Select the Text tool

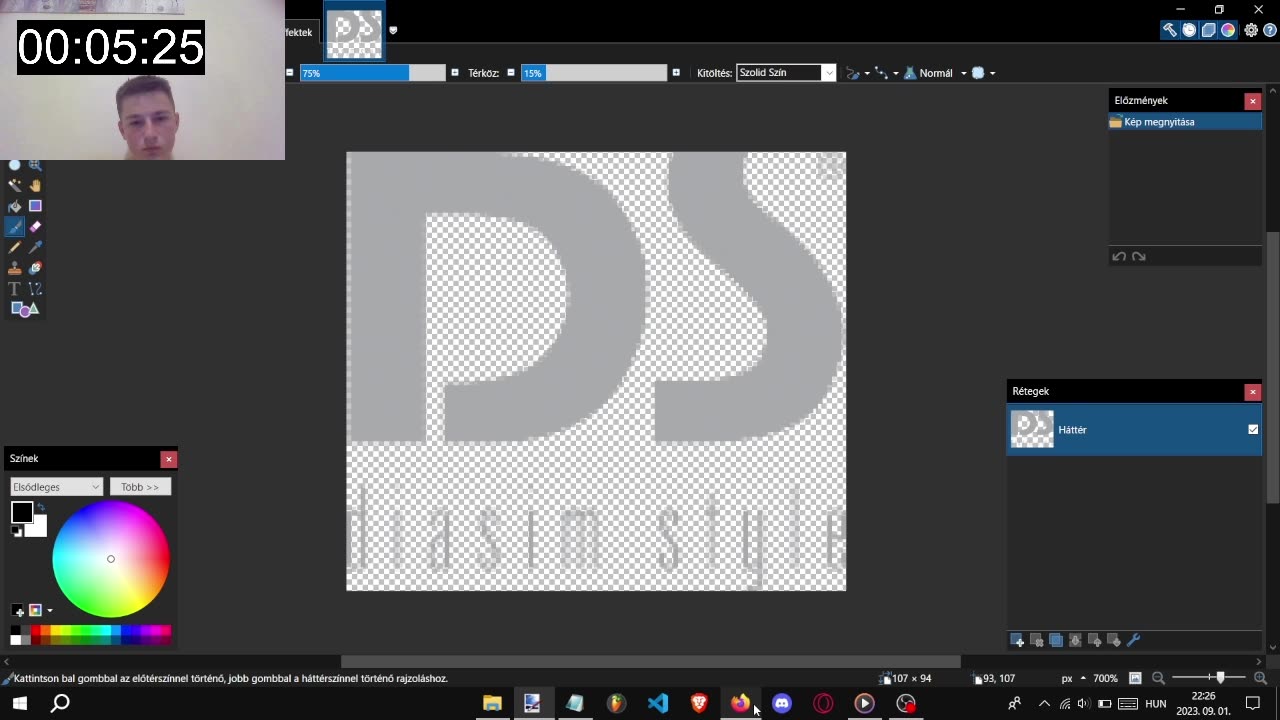(14, 289)
